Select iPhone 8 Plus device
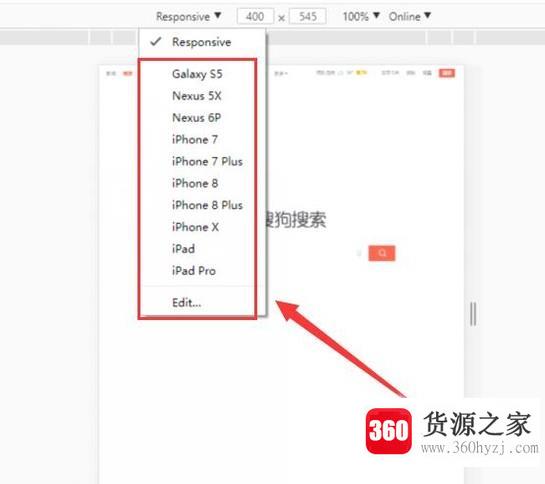 pyautogui.click(x=207, y=205)
